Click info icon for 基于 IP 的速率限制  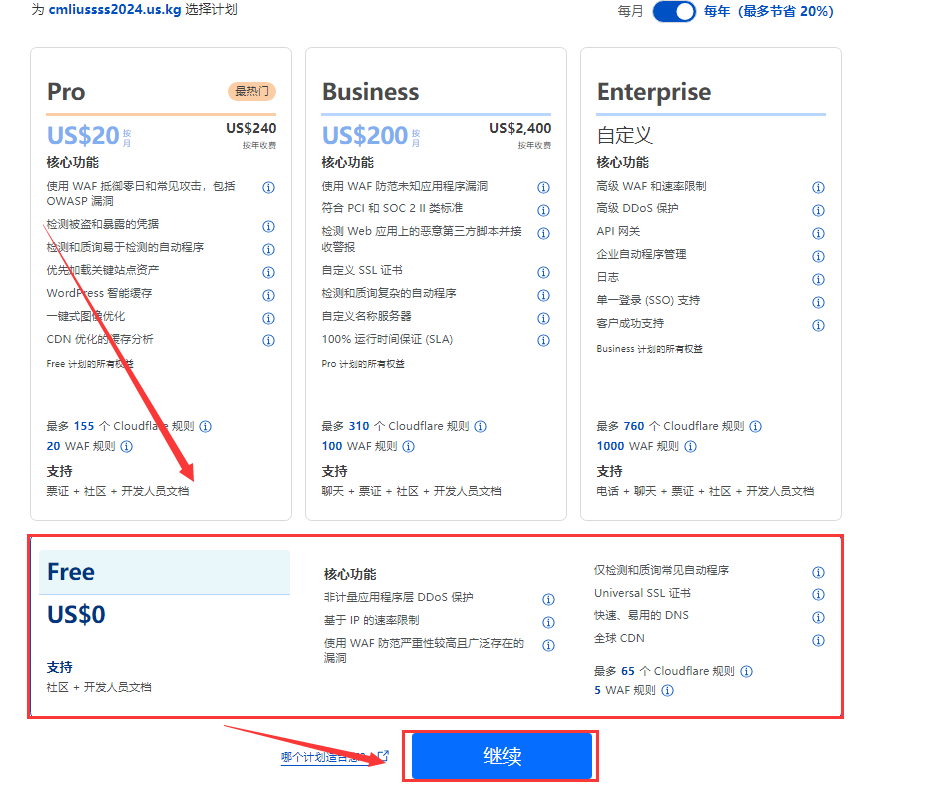(x=548, y=623)
